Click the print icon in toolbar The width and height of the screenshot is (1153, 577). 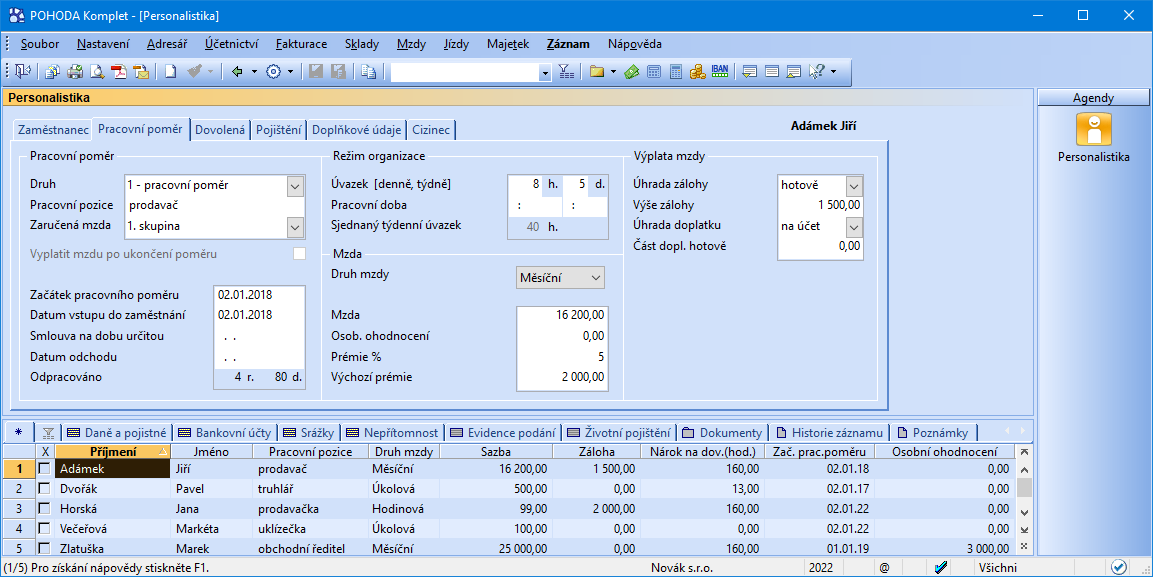tap(75, 71)
